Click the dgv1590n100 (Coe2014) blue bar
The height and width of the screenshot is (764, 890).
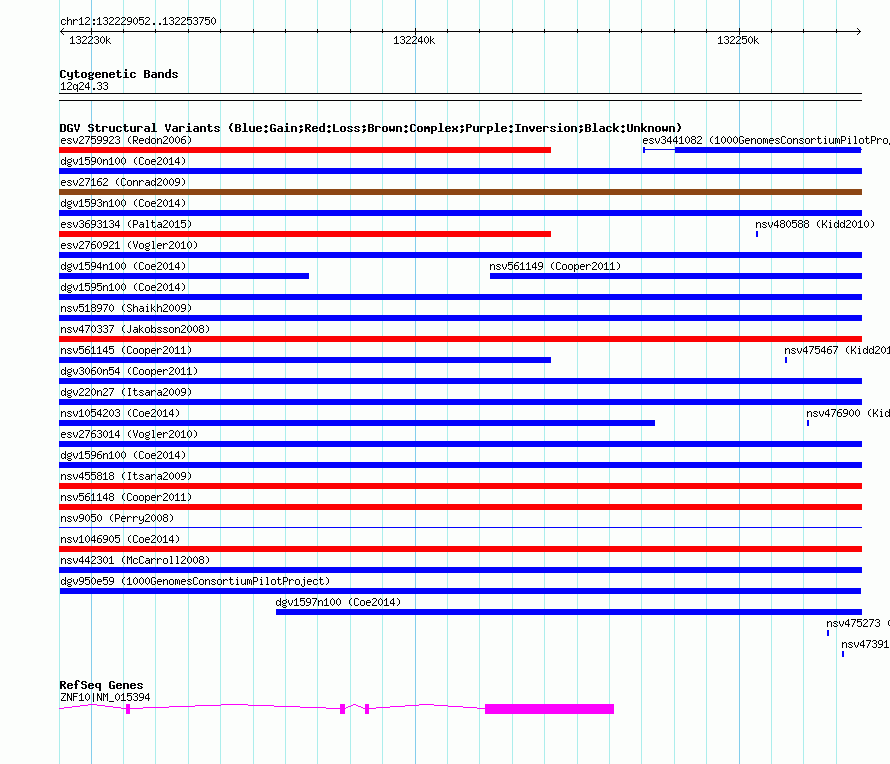[x=460, y=171]
